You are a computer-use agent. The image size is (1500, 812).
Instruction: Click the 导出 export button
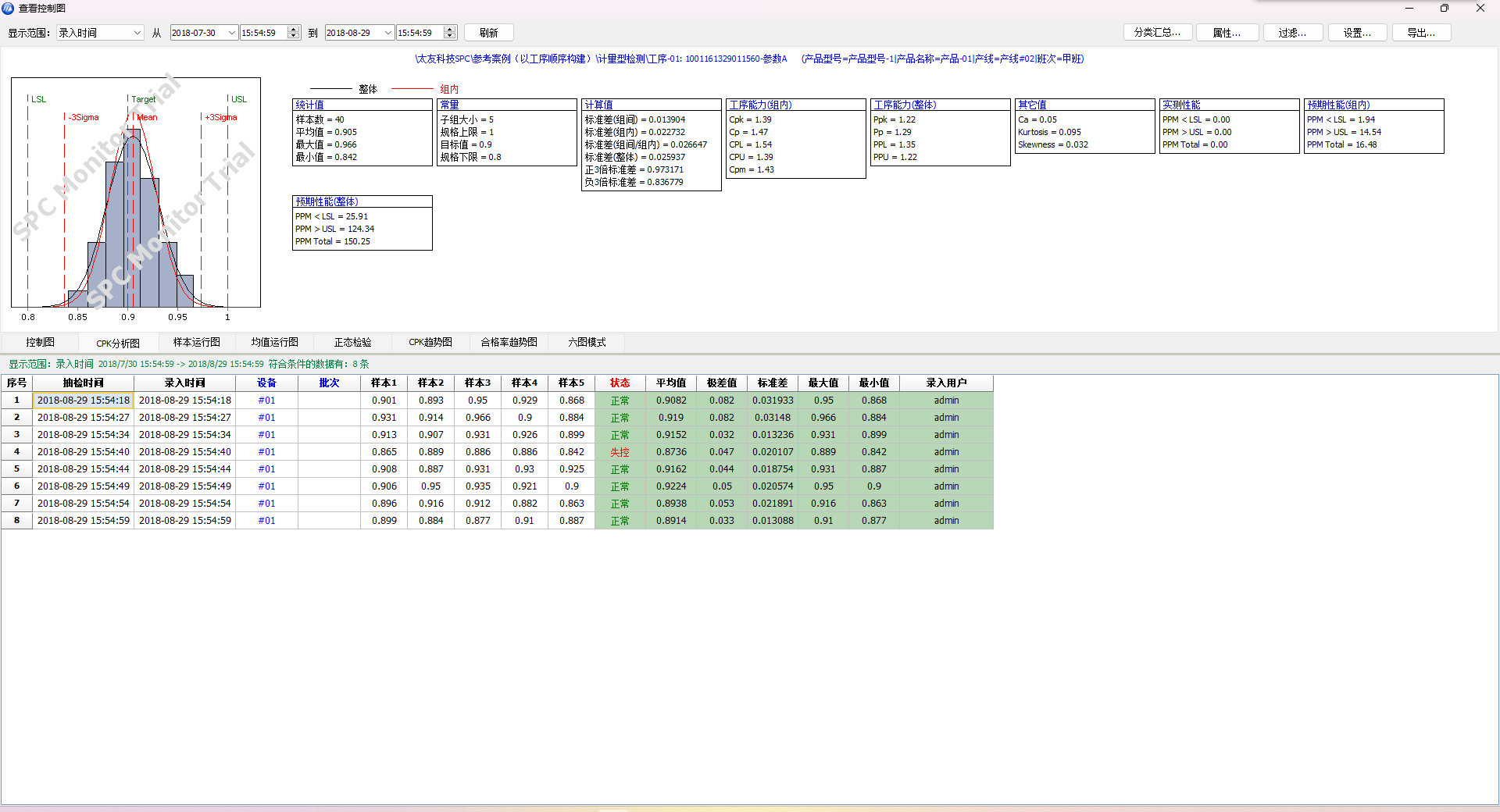(x=1421, y=33)
